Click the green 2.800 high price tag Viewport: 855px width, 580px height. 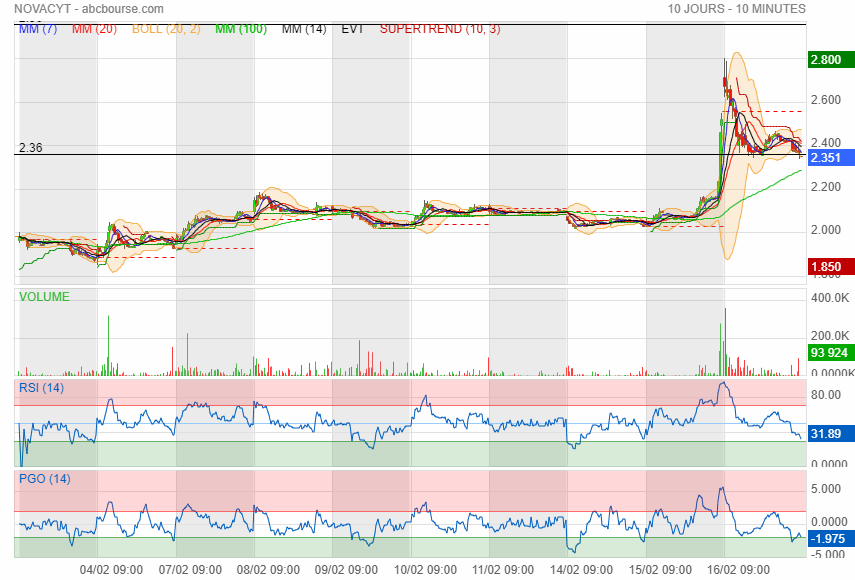pyautogui.click(x=831, y=59)
